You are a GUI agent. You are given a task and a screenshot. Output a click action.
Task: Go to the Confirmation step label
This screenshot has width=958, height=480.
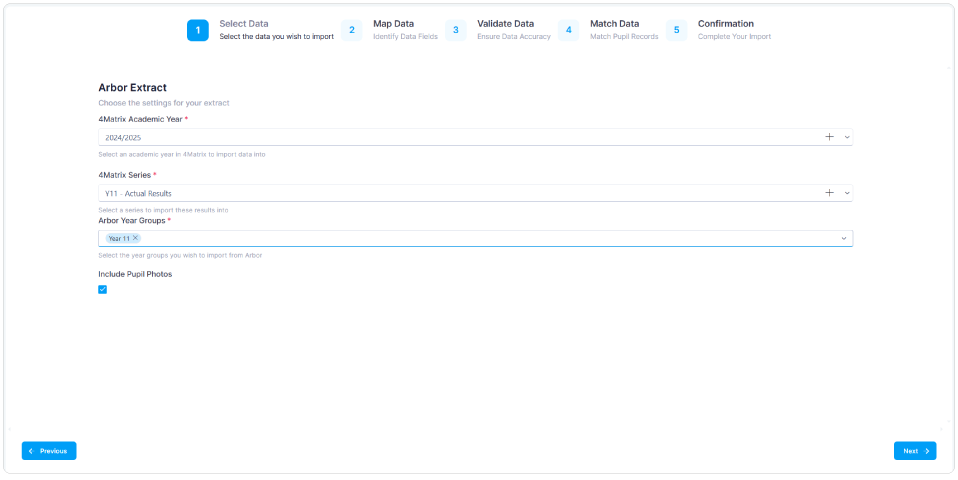725,24
